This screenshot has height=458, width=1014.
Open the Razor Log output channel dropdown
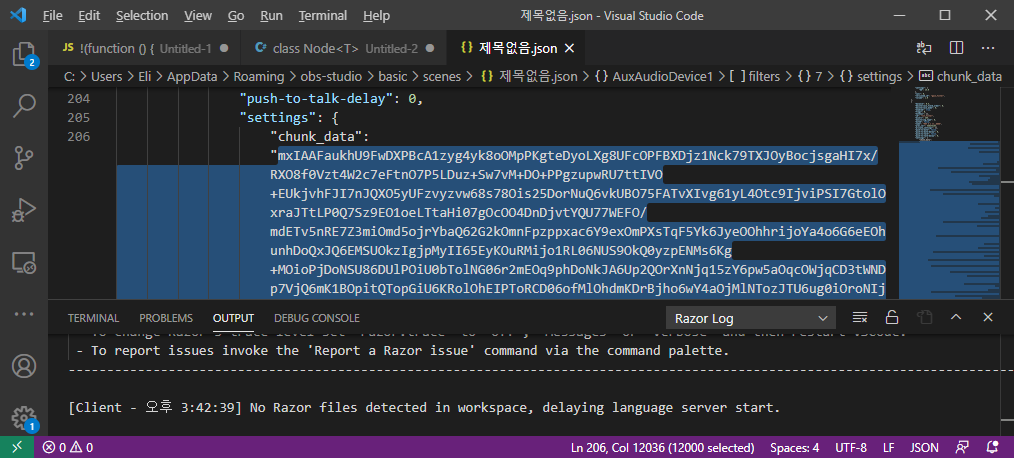751,318
